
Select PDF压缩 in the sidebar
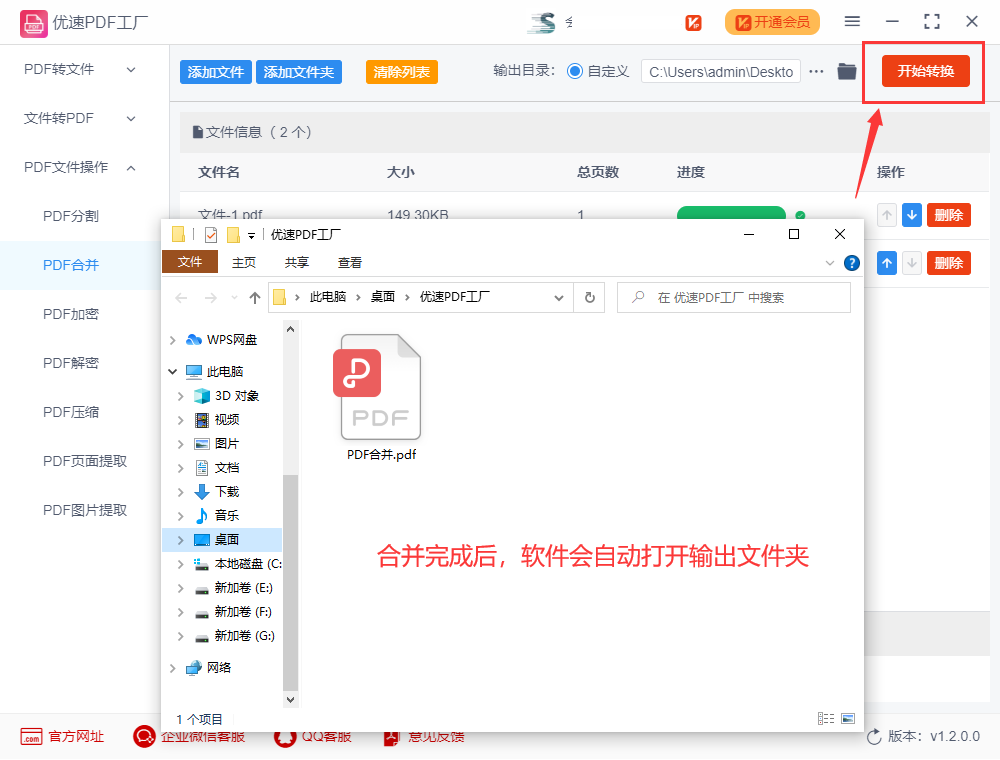point(71,413)
